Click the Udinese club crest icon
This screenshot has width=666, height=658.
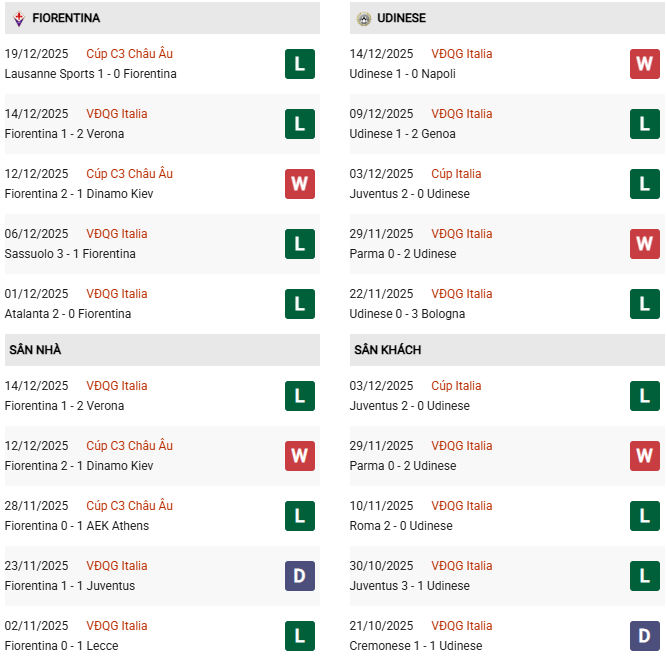[x=363, y=18]
